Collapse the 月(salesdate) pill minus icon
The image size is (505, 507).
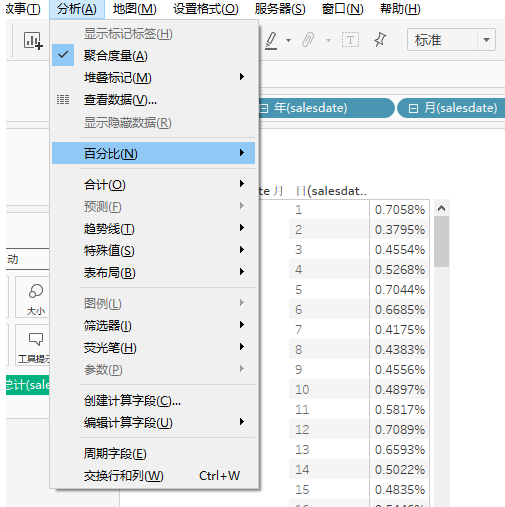pyautogui.click(x=413, y=108)
